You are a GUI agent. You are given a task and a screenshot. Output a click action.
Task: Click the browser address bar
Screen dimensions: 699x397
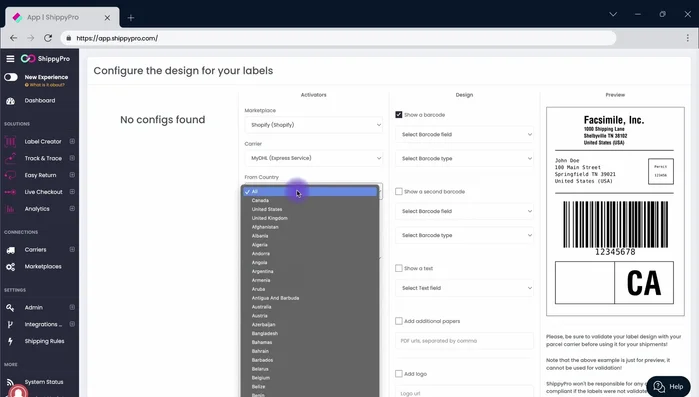339,38
